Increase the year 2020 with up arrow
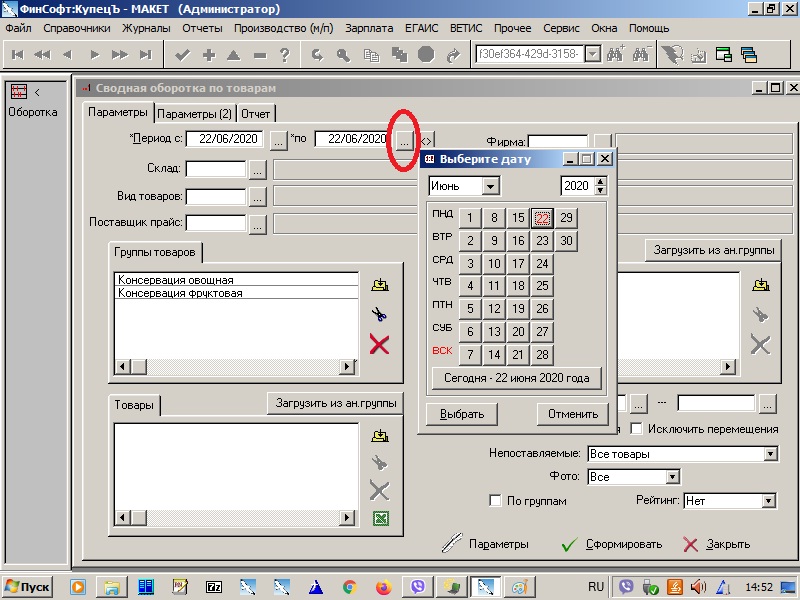 601,182
